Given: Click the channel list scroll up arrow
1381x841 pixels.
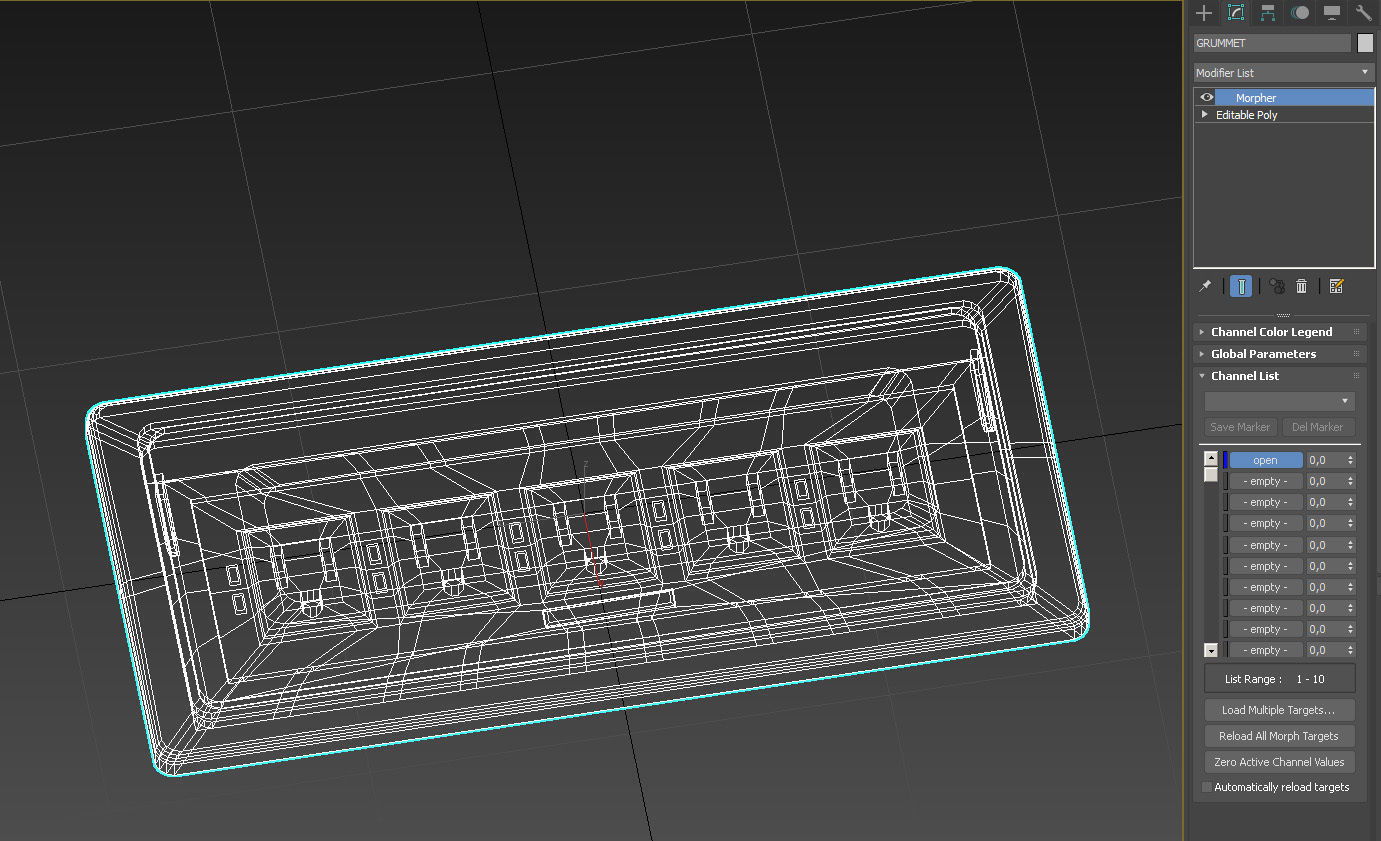Looking at the screenshot, I should pos(1211,459).
